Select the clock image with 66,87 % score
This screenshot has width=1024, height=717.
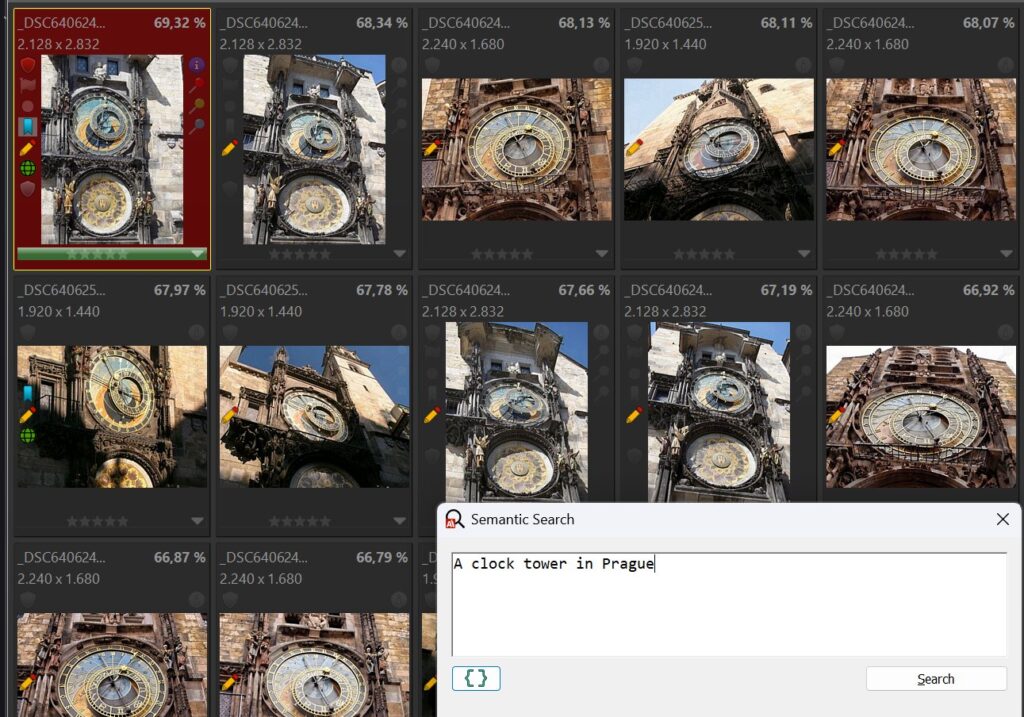112,665
